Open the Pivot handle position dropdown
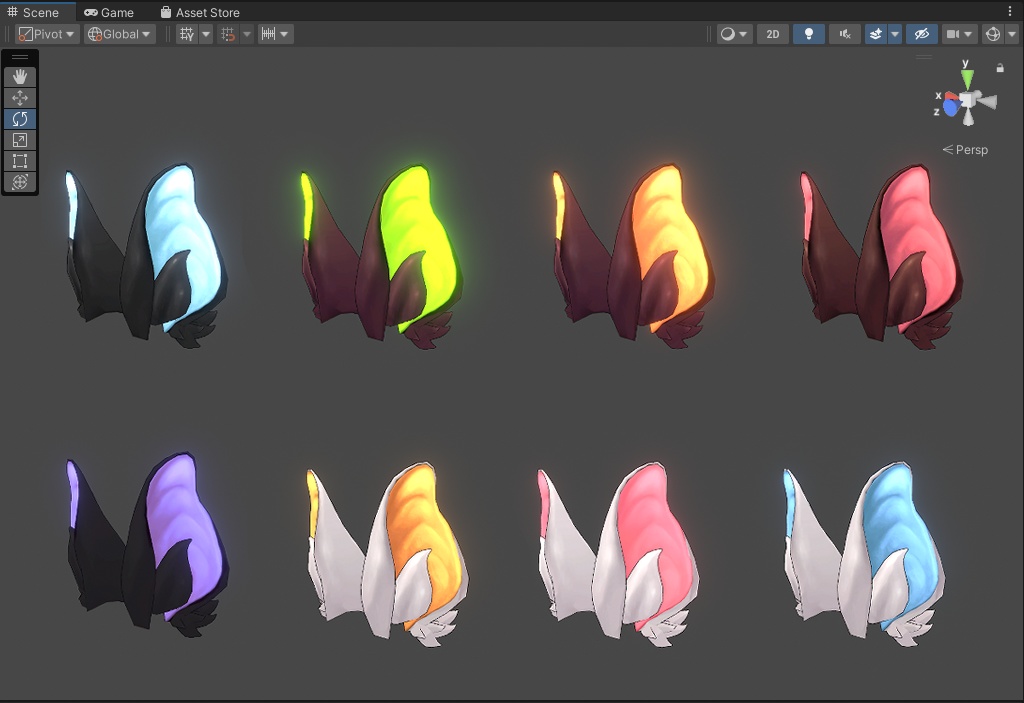Screen dimensions: 1024x703 point(45,33)
